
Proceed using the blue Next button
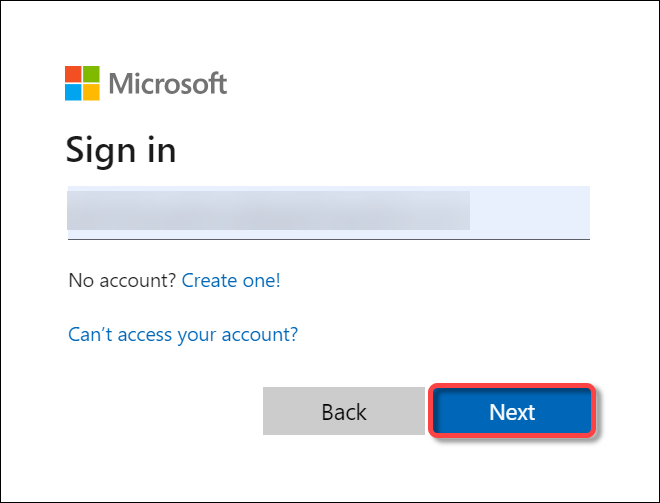click(512, 411)
